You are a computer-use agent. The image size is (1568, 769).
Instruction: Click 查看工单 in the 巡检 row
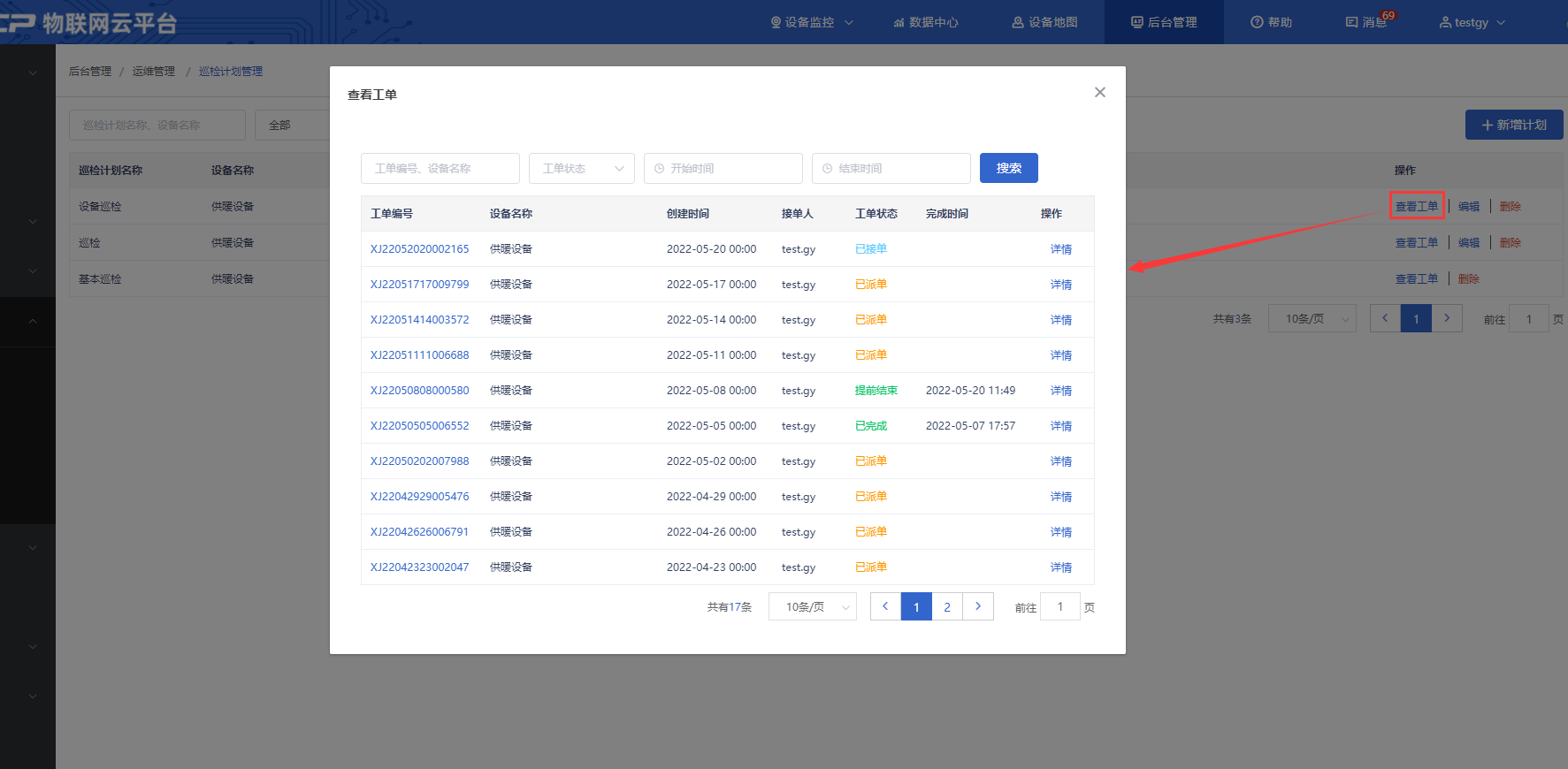coord(1416,242)
